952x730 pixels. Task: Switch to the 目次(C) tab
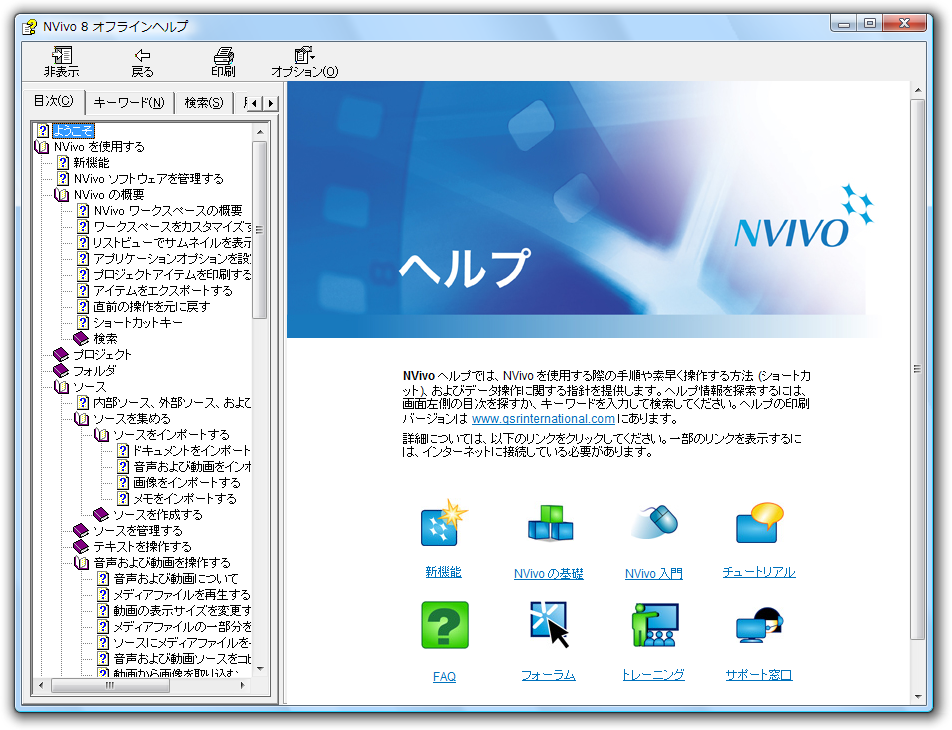53,101
